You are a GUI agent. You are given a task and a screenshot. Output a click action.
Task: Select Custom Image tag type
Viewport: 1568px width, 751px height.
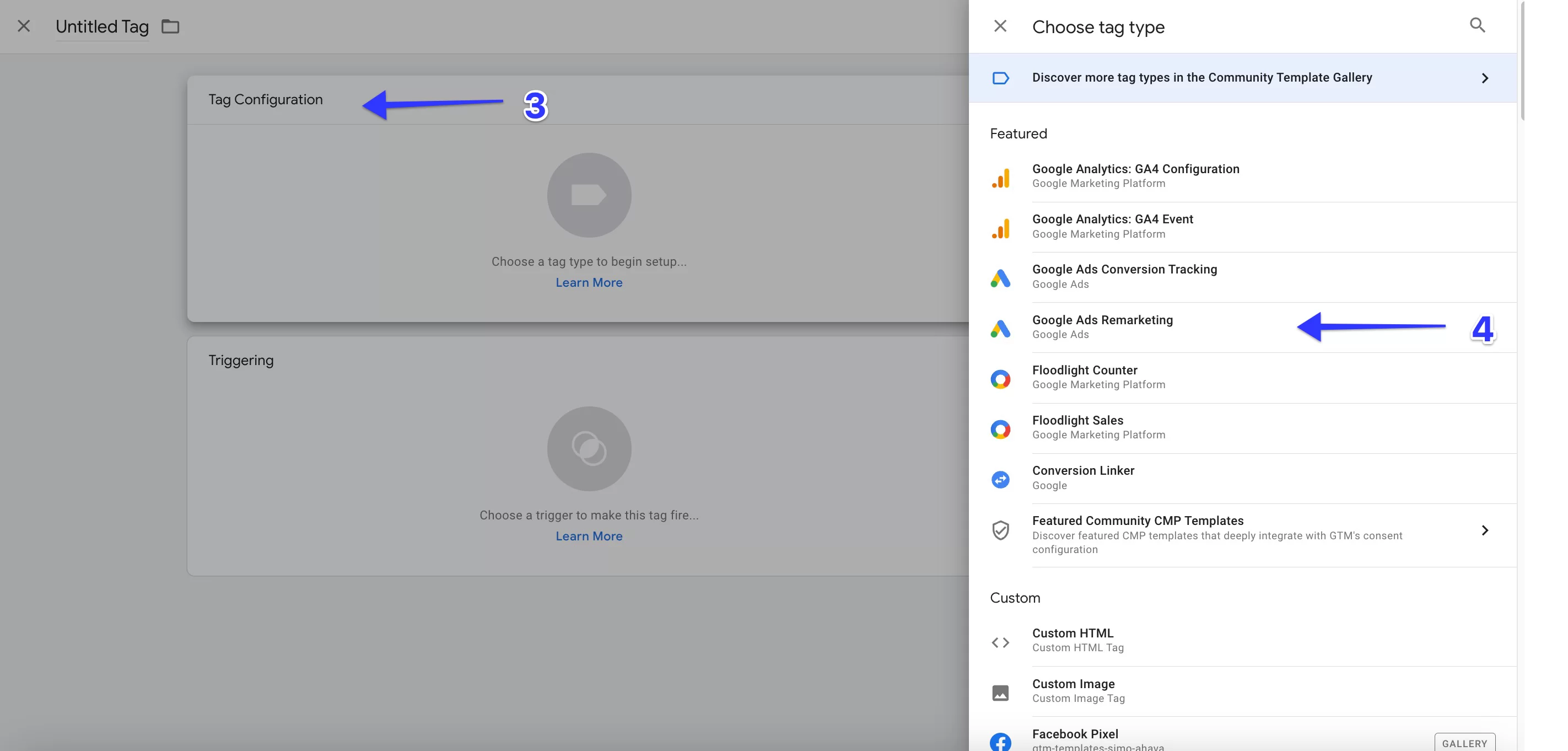[1242, 691]
